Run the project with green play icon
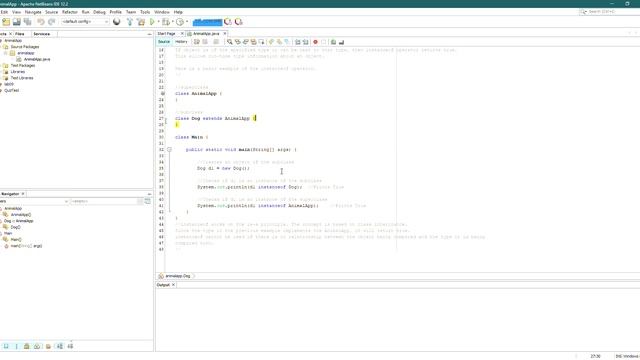Image resolution: width=640 pixels, height=360 pixels. point(152,22)
